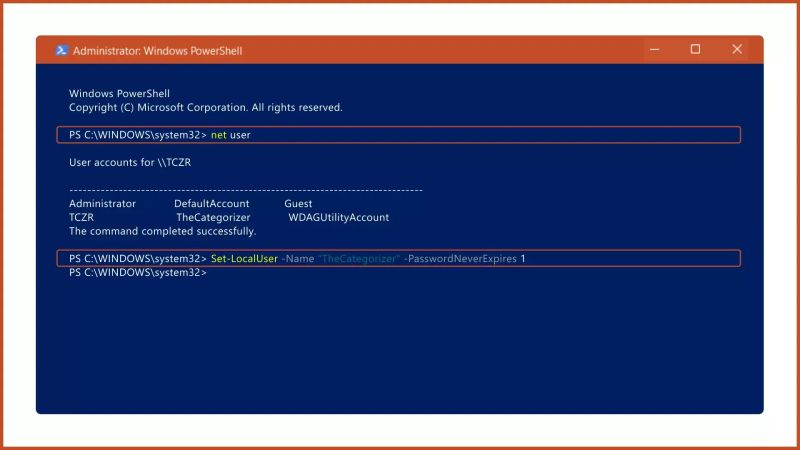Screen dimensions: 800x450
Task: Click the 'Administrator: Windows PowerShell' title text
Action: click(x=157, y=51)
